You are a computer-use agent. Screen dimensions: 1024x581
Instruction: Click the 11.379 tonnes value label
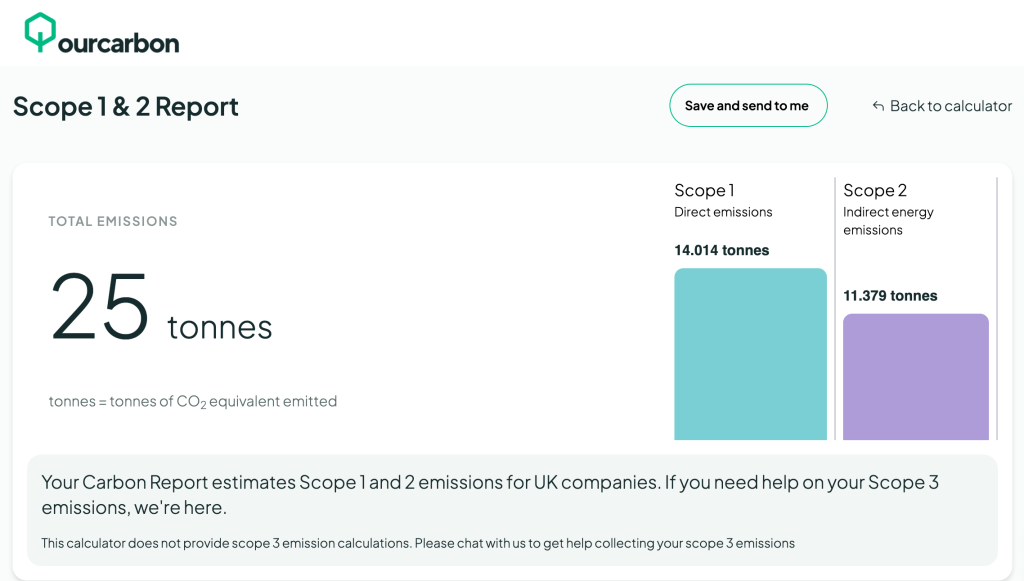click(890, 296)
